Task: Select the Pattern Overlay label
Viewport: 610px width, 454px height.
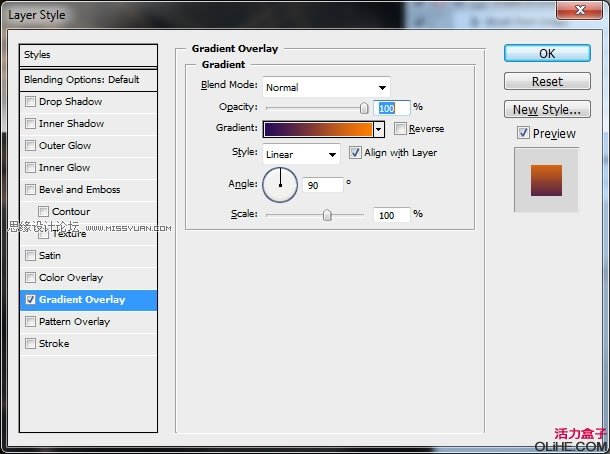Action: tap(74, 322)
